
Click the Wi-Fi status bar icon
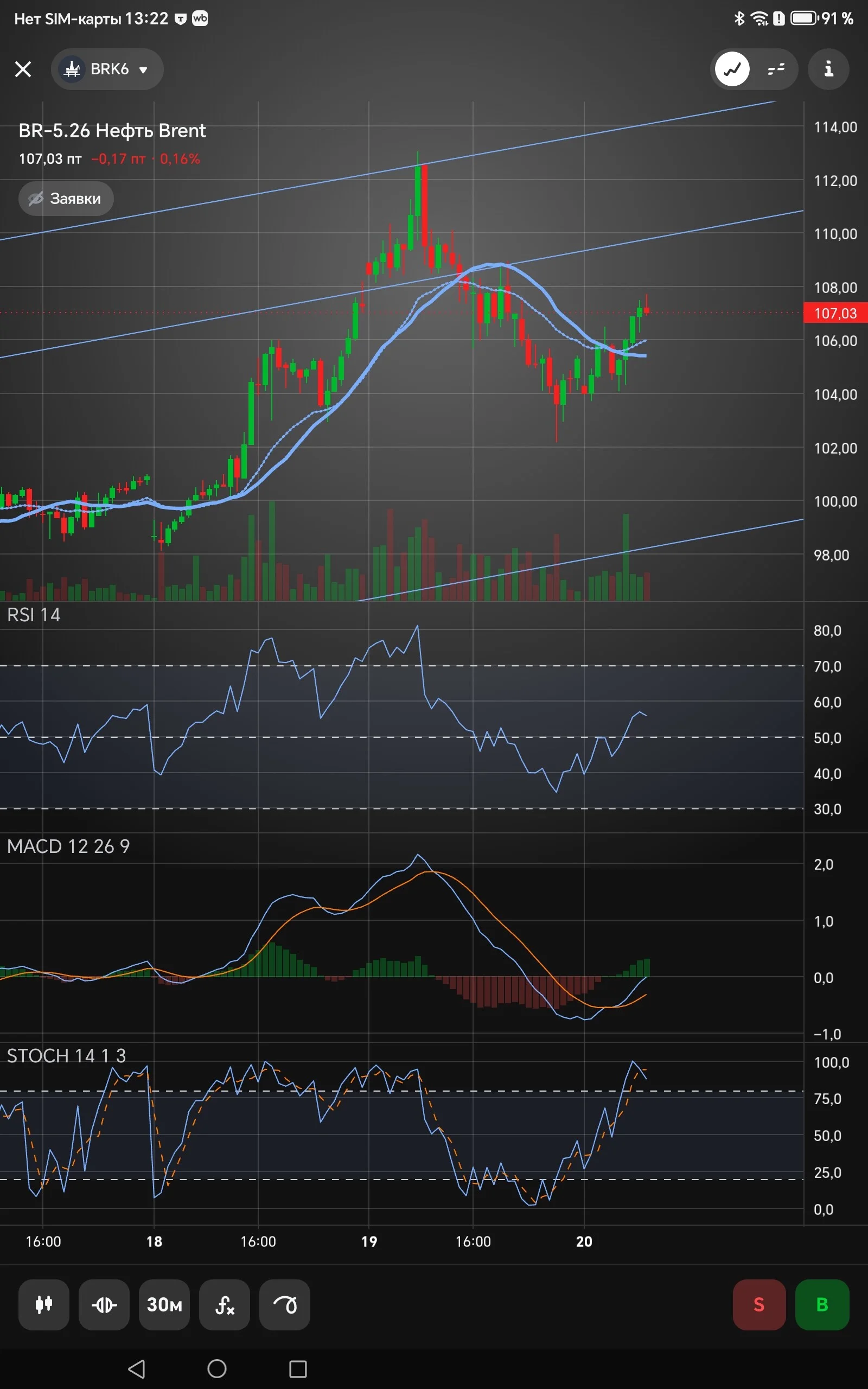point(759,18)
